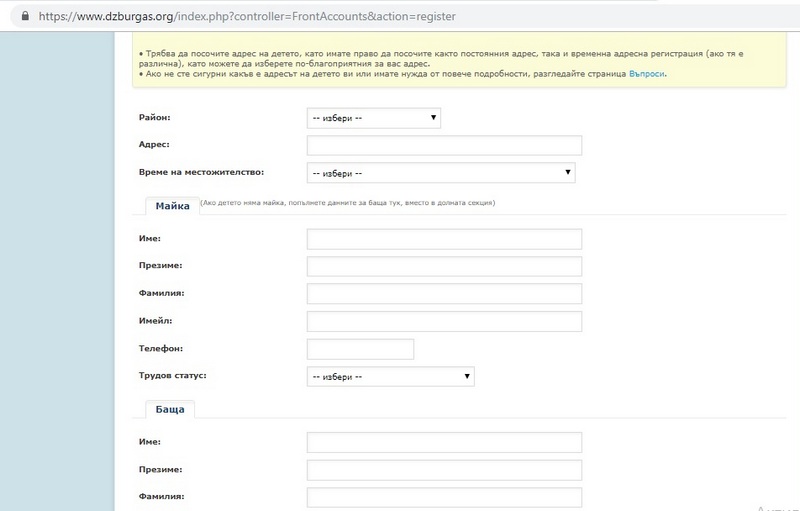Screen dimensions: 800x511
Task: Select the Майка tab header
Action: 172,206
